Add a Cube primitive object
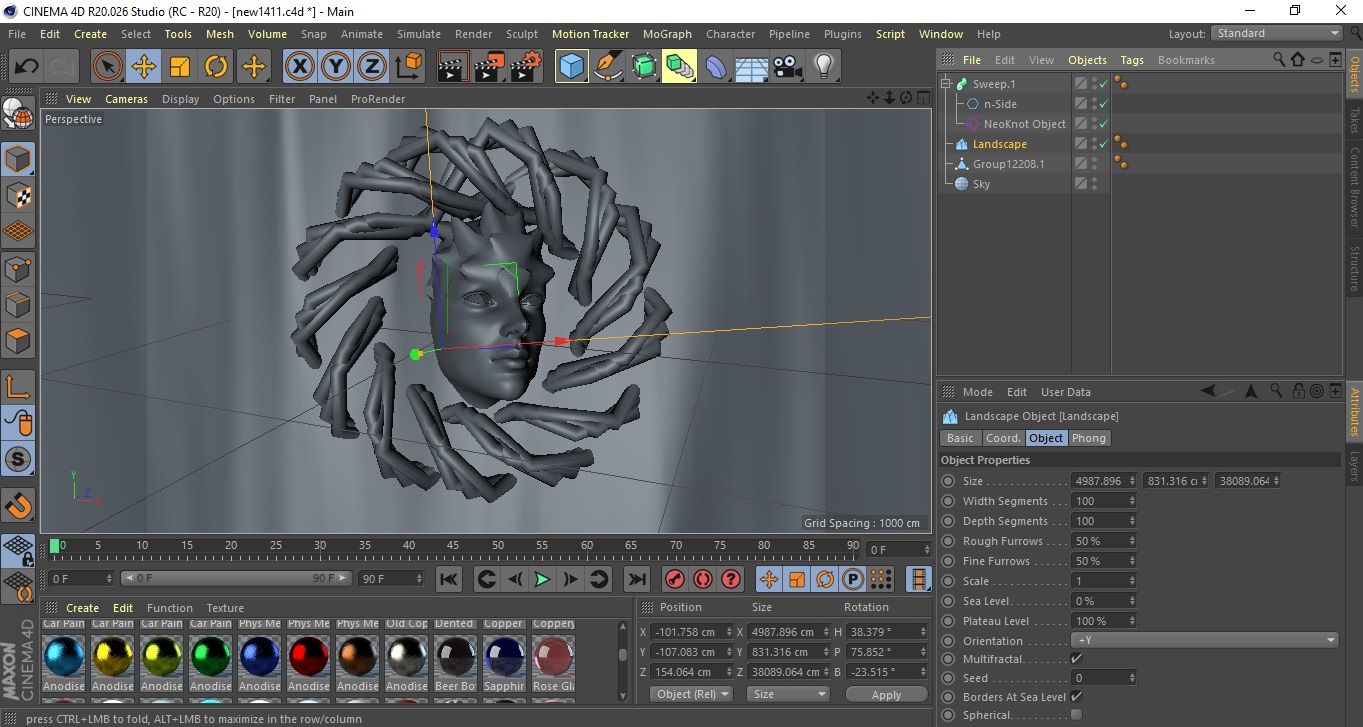Image resolution: width=1363 pixels, height=727 pixels. tap(571, 67)
